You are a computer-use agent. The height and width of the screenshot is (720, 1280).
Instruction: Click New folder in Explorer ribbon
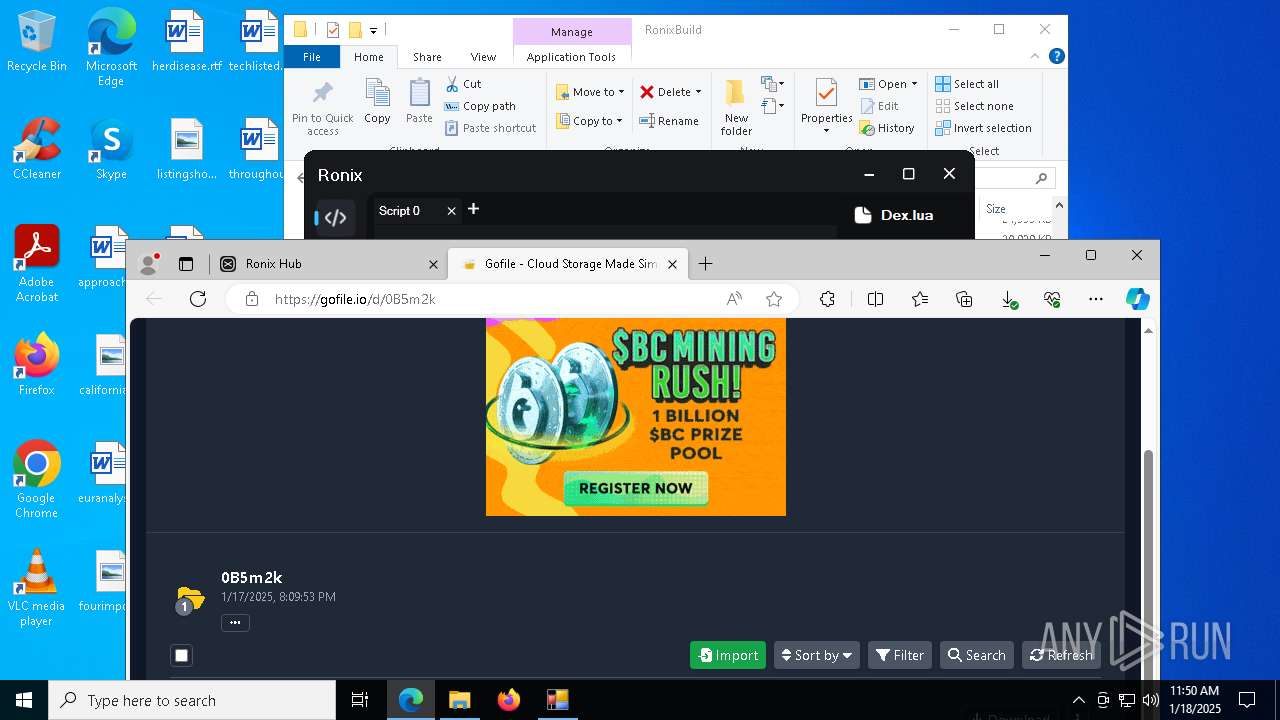[736, 108]
